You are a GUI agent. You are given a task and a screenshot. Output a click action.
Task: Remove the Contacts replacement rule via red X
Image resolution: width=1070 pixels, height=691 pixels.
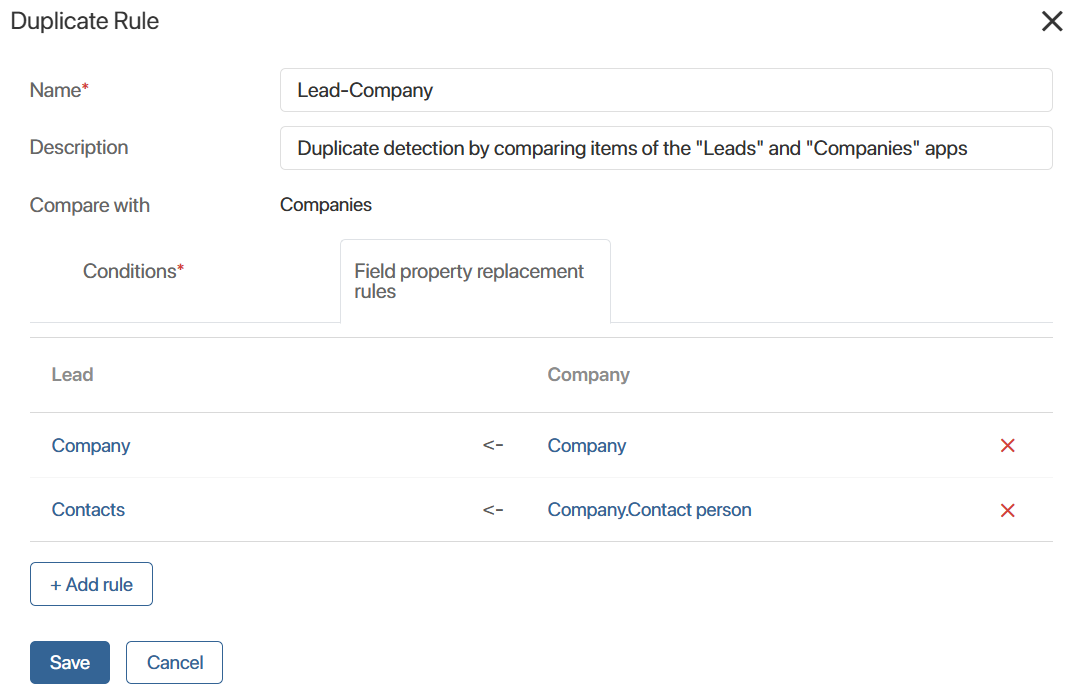click(x=1007, y=509)
